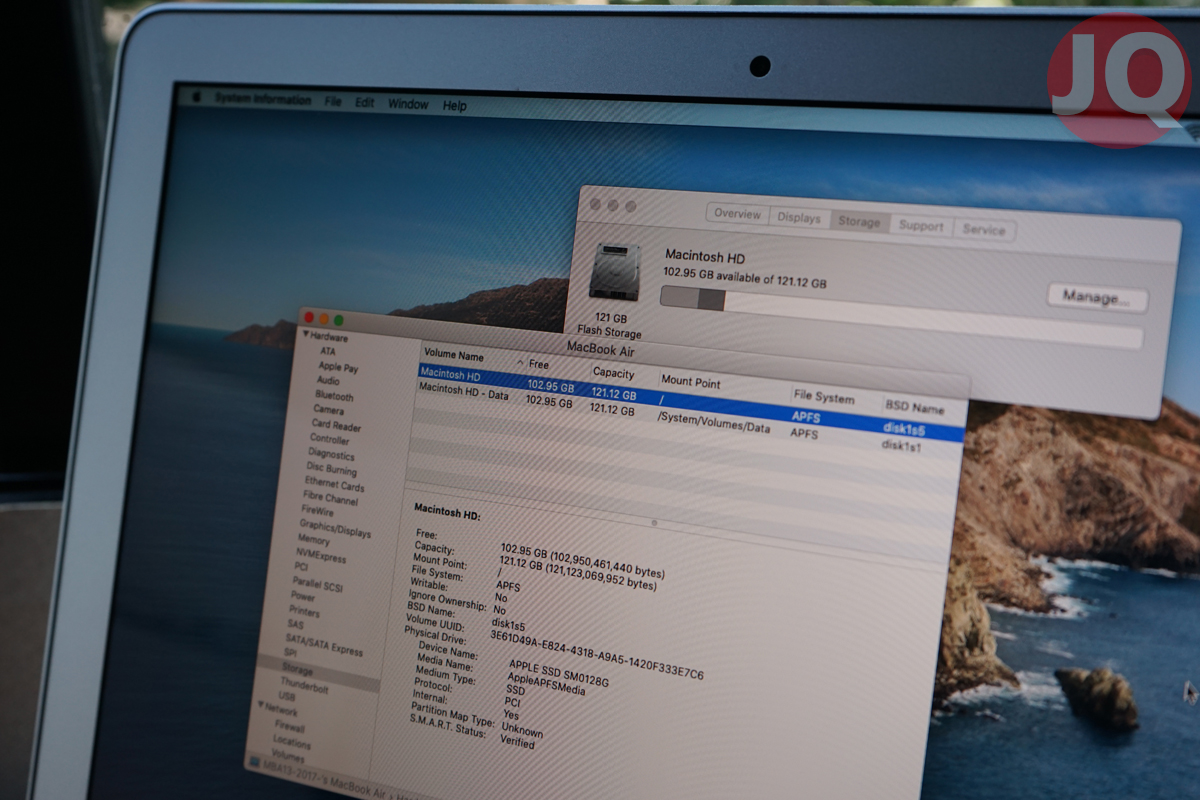Select Locations in the sidebar
Image resolution: width=1200 pixels, height=800 pixels.
pos(291,745)
